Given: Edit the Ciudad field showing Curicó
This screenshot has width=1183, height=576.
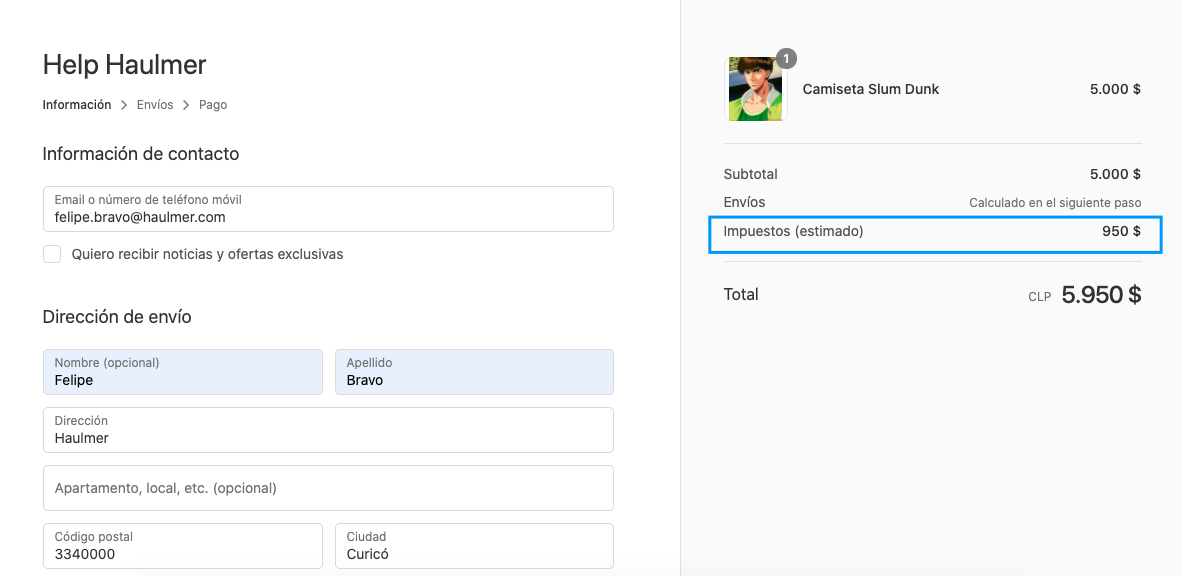Looking at the screenshot, I should (x=474, y=546).
